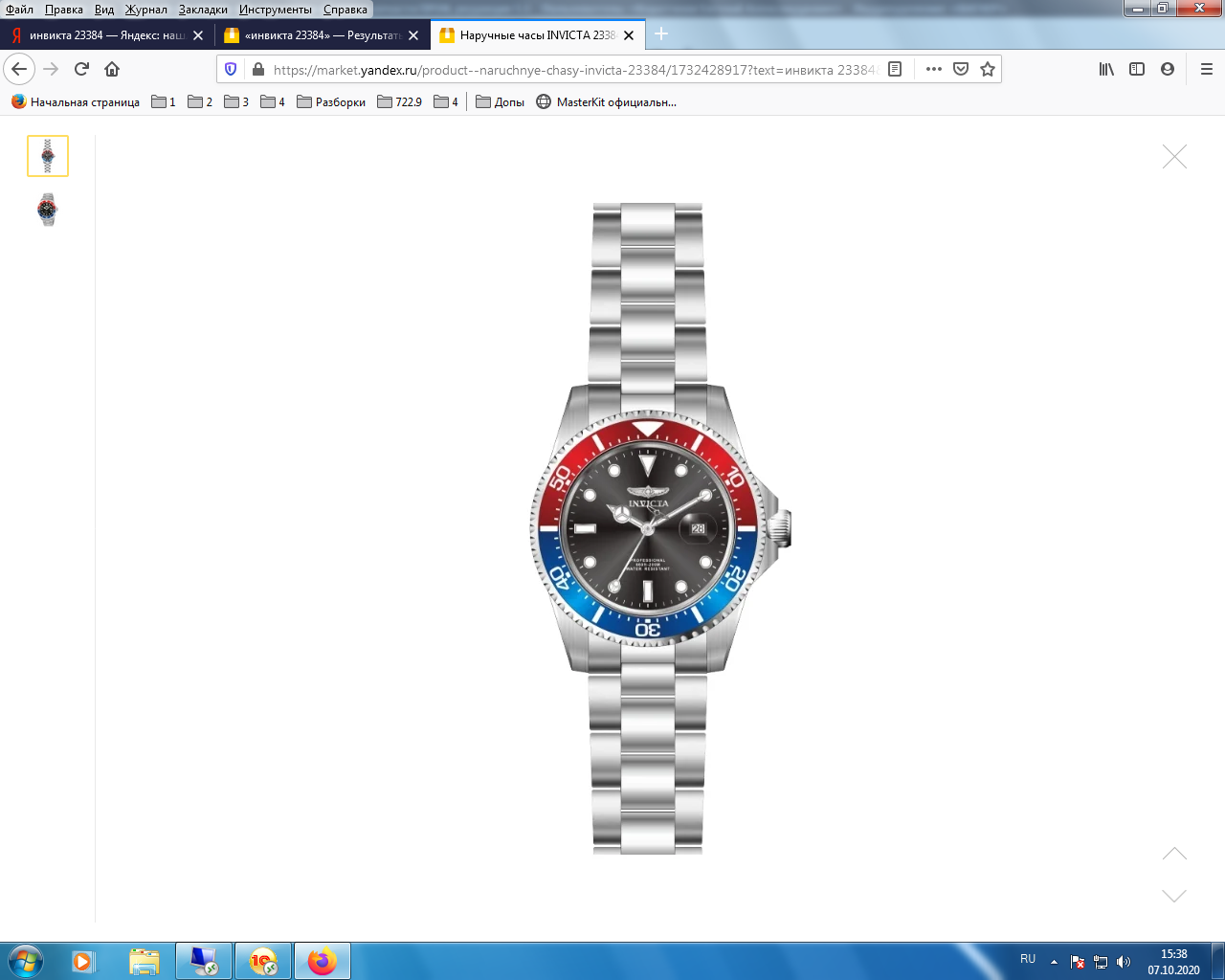
Task: Save page to Pocket
Action: click(961, 69)
